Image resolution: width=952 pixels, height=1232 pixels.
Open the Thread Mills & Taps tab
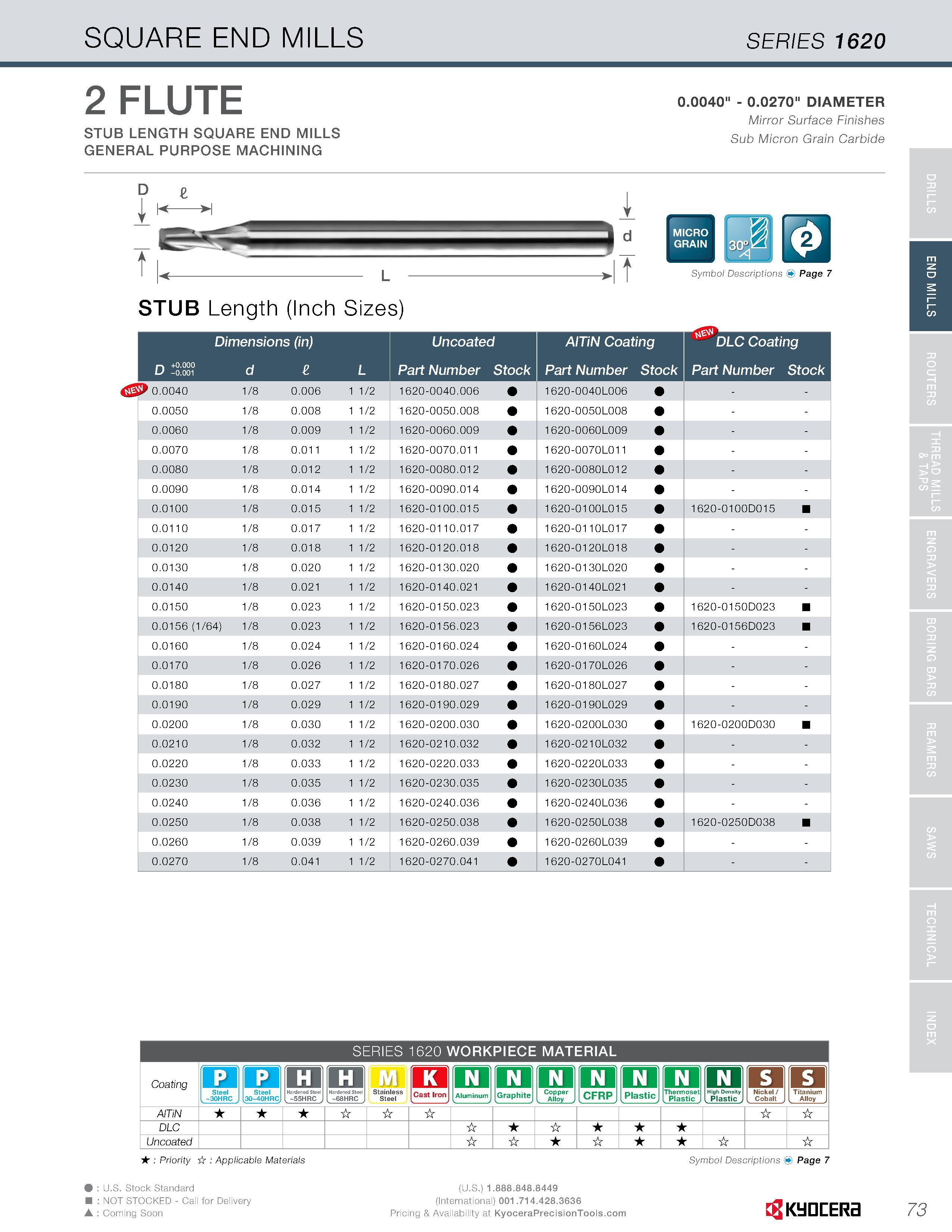click(931, 471)
